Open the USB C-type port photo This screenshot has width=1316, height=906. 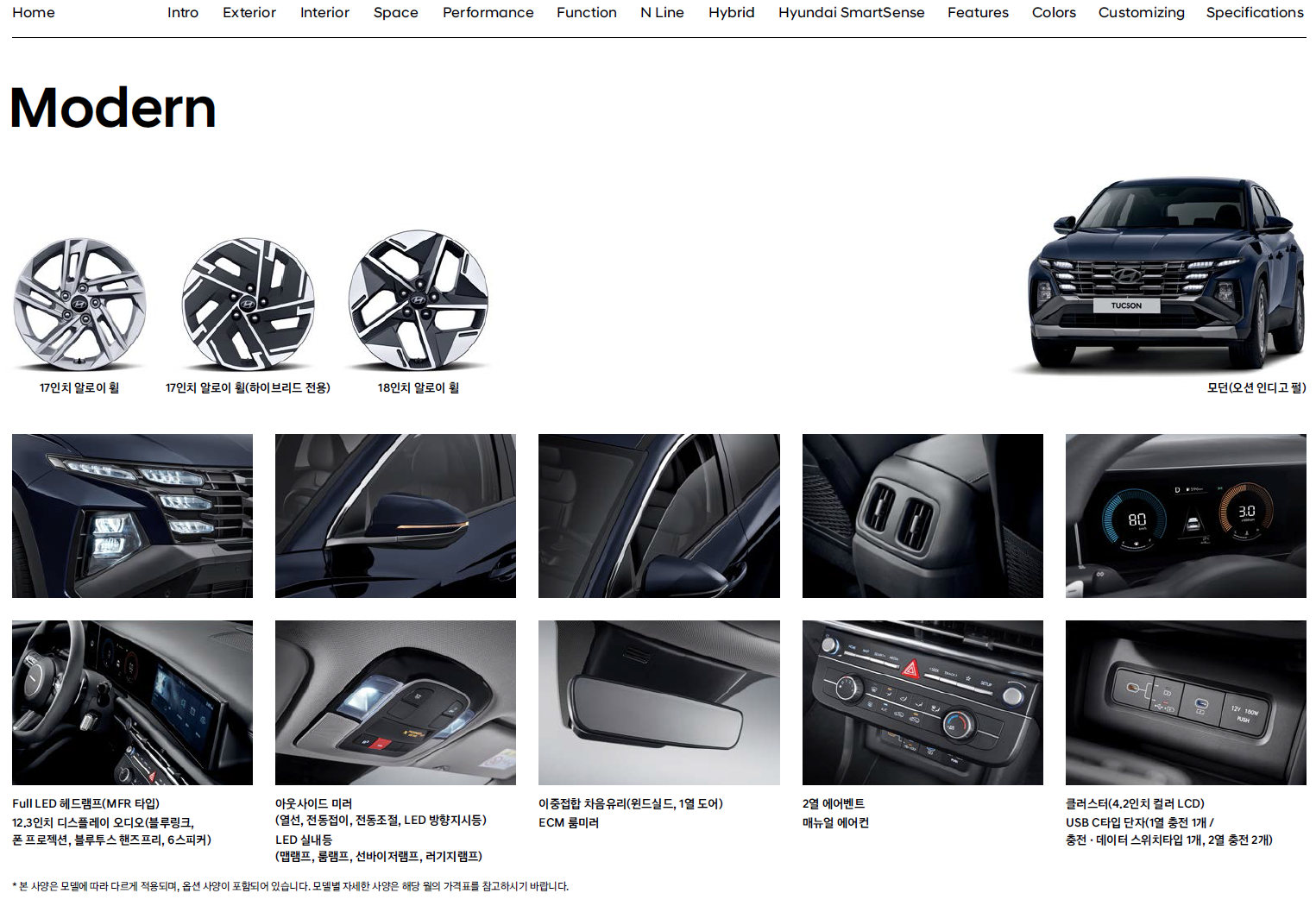(x=1186, y=702)
